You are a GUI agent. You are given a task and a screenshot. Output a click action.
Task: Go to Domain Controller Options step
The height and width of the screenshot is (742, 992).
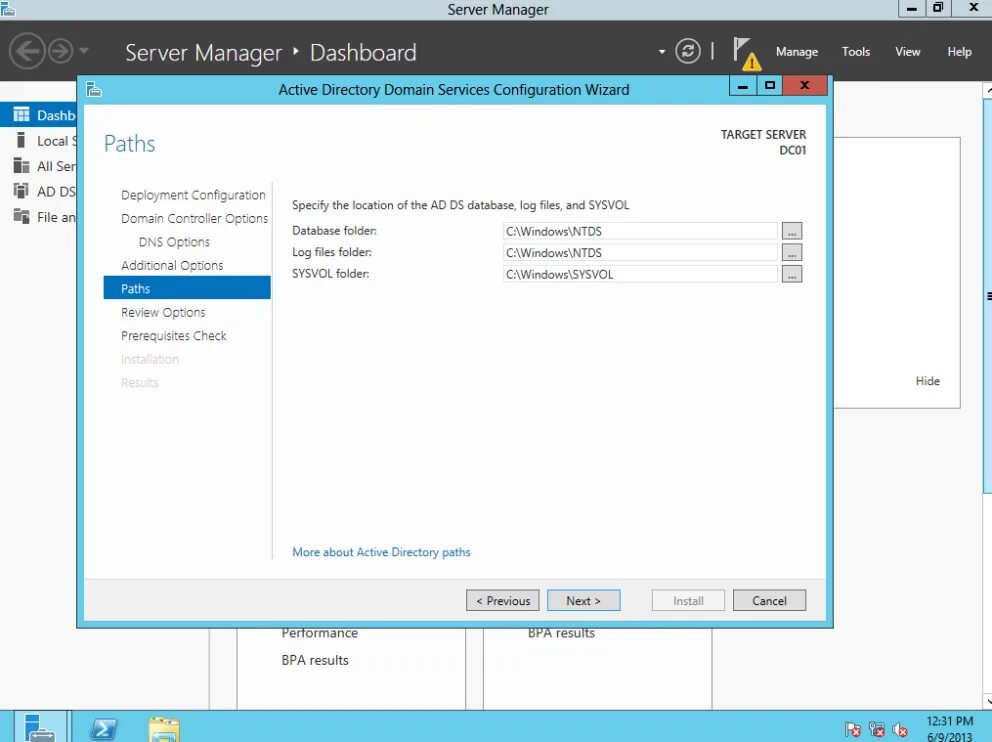194,218
